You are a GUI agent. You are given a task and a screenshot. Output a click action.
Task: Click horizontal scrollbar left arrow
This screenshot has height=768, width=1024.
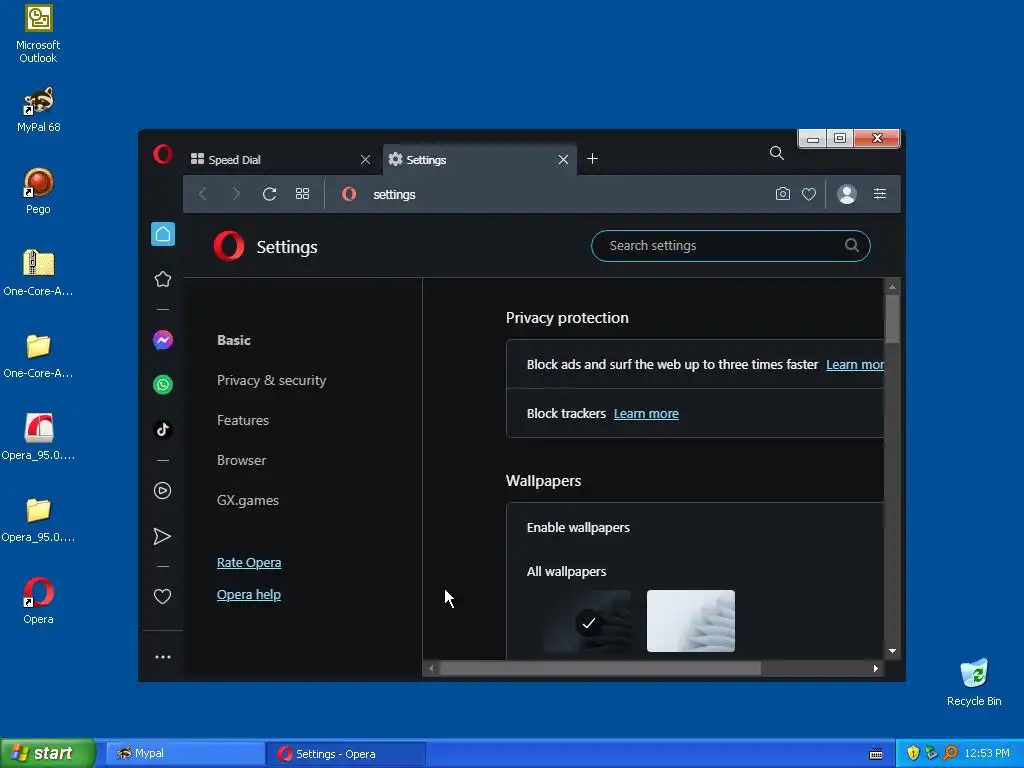click(x=431, y=669)
